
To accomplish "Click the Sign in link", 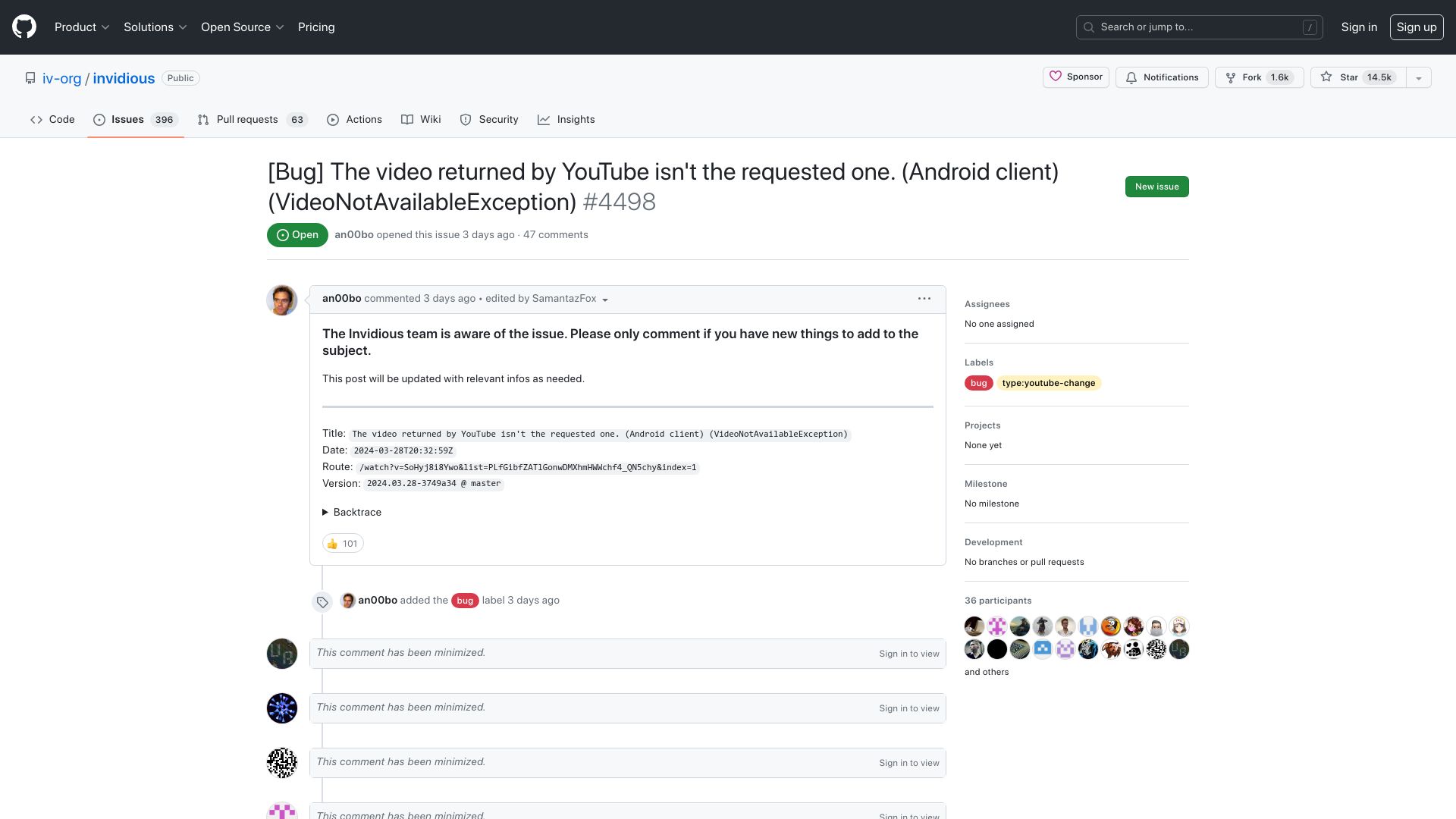I will click(1359, 27).
